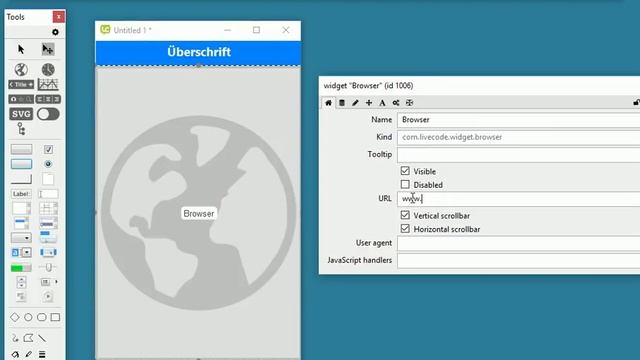Uncheck the Vertical scrollbar checkbox
This screenshot has width=640, height=360.
pyautogui.click(x=405, y=215)
